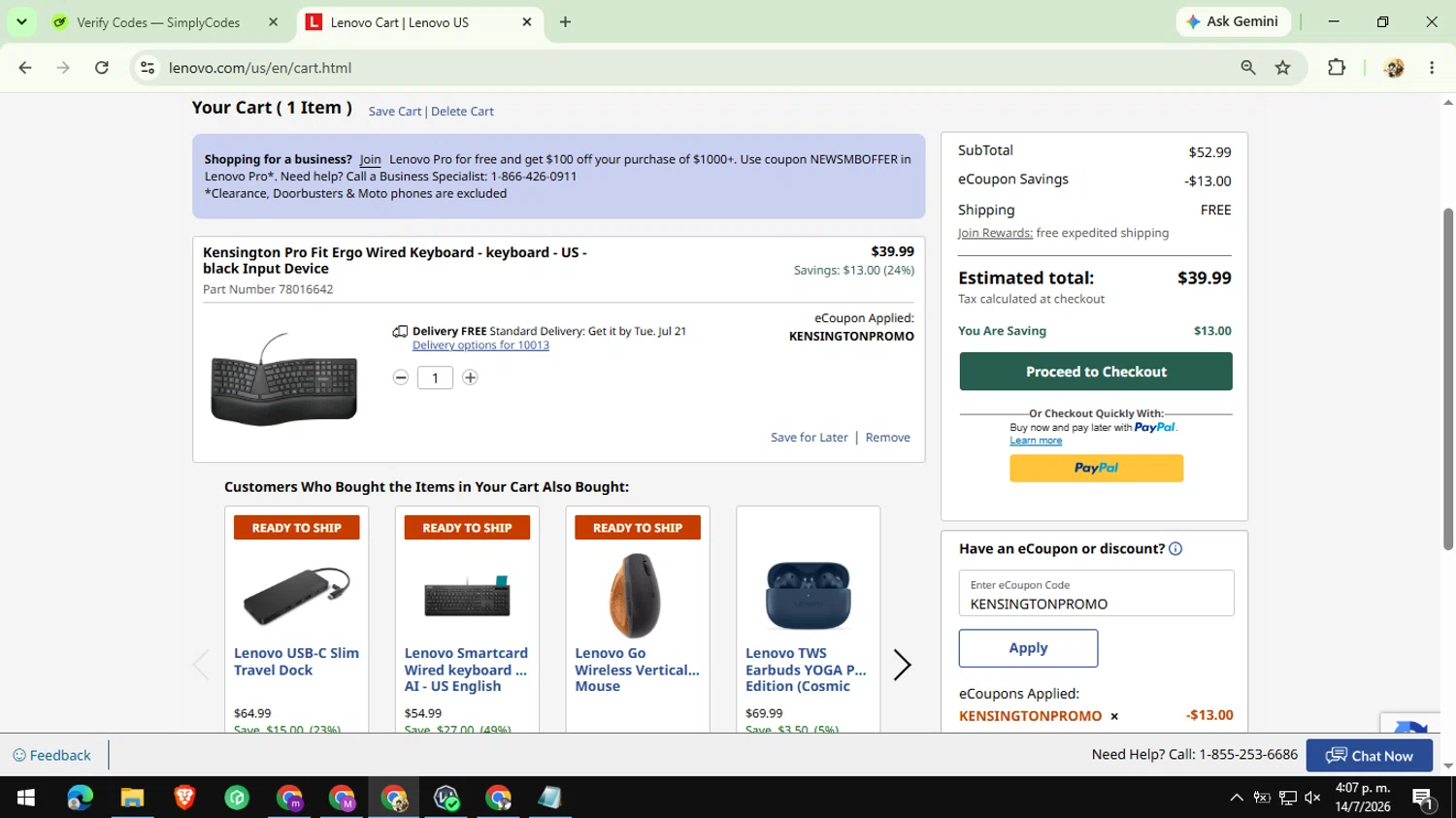
Task: Show hidden system tray icons
Action: pyautogui.click(x=1237, y=798)
